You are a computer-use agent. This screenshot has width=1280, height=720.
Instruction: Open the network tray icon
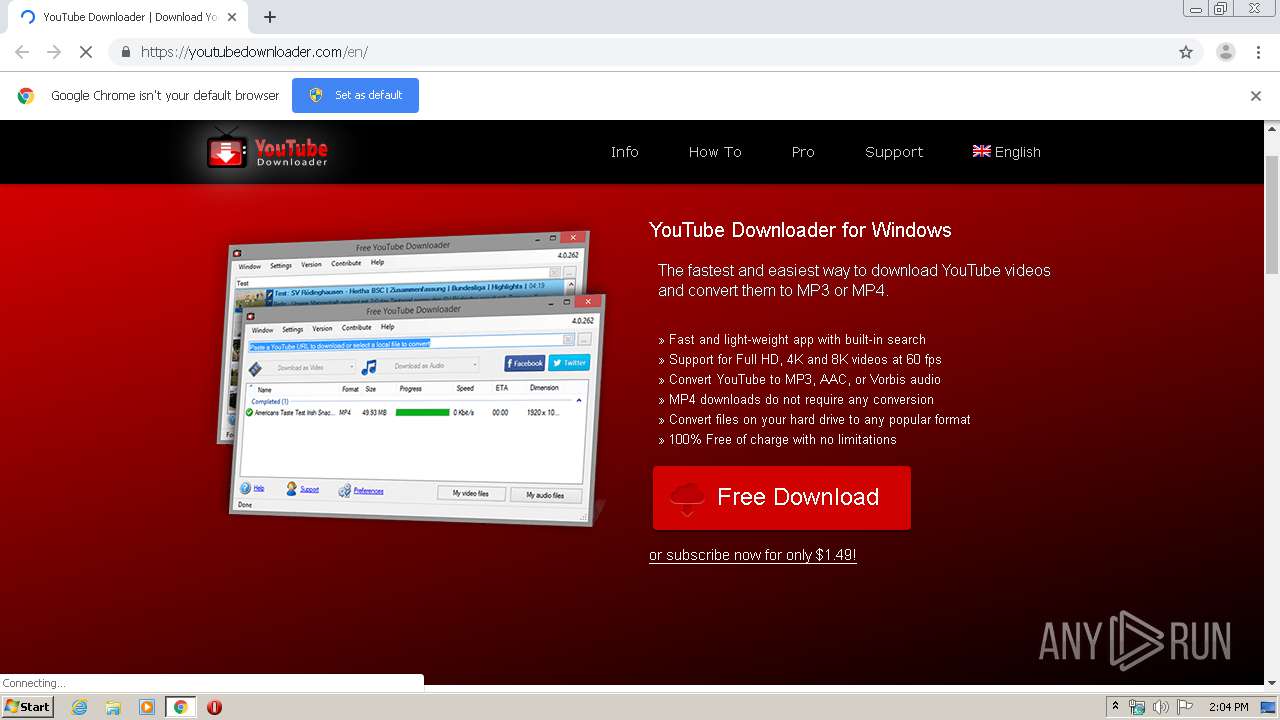tap(1137, 707)
